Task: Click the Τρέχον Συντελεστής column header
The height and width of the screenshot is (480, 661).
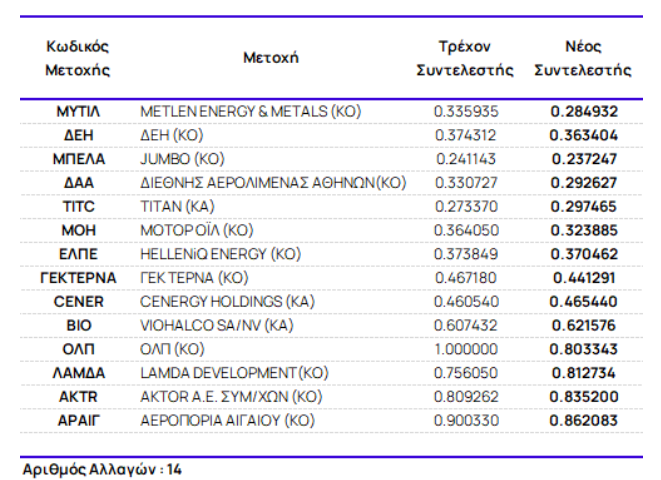Action: (465, 59)
